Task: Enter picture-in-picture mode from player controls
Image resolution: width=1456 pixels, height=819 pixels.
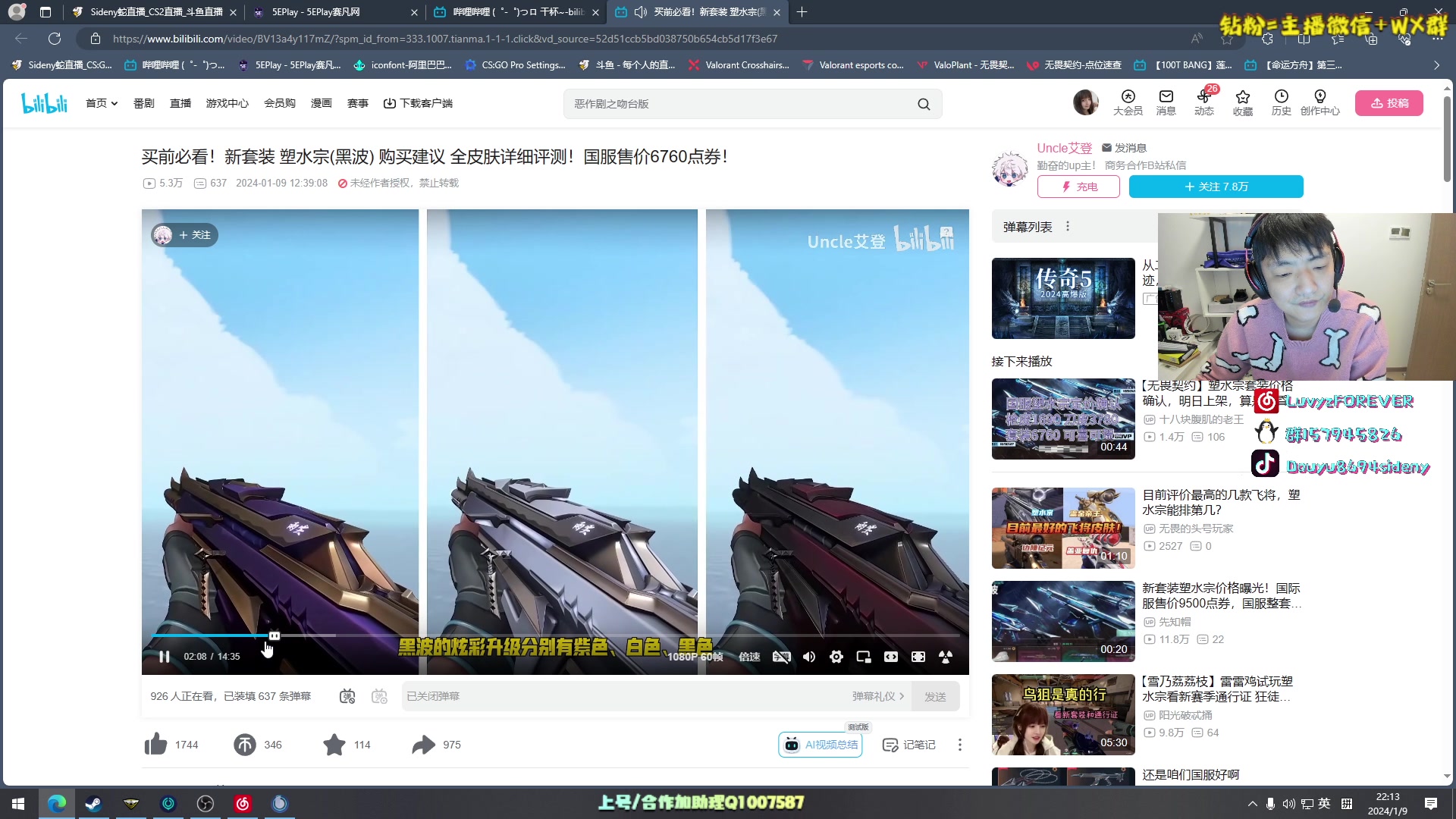Action: [863, 657]
